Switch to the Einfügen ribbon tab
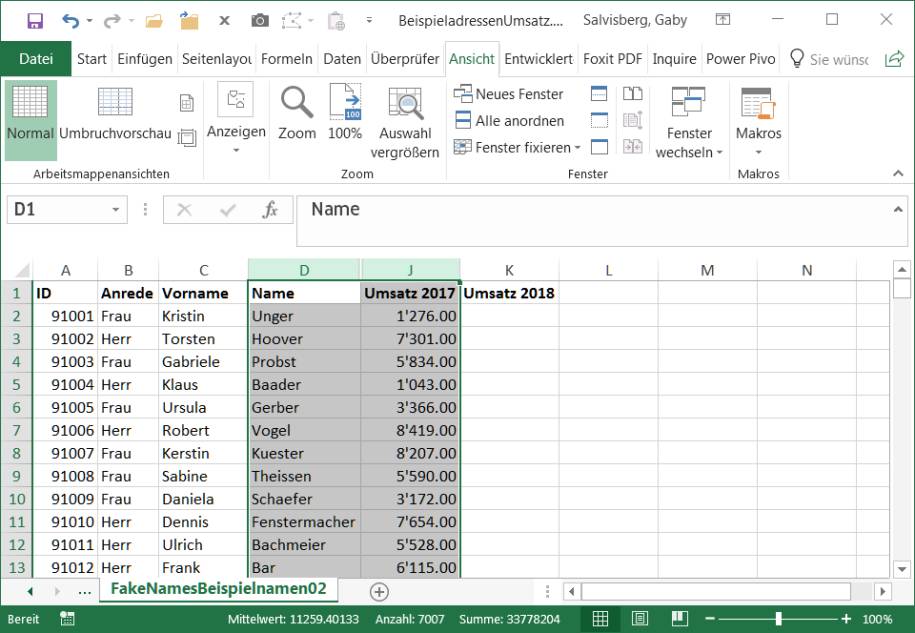This screenshot has width=915, height=633. pos(145,59)
